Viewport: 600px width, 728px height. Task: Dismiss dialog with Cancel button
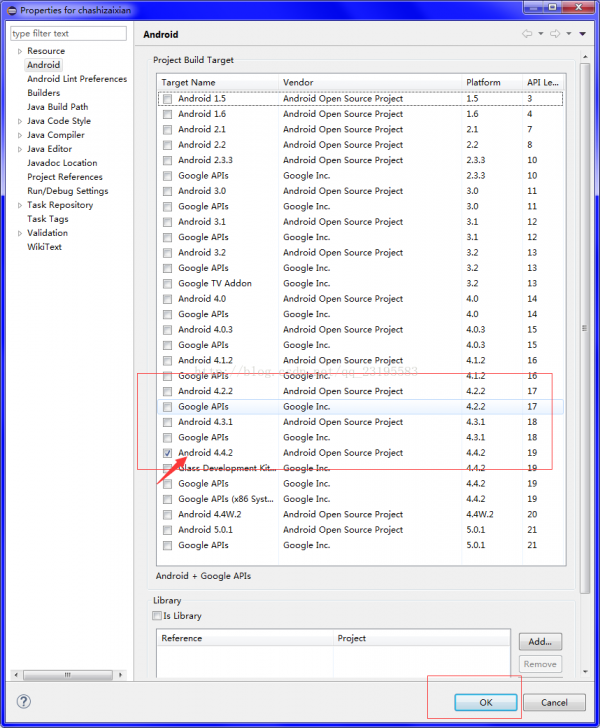554,702
